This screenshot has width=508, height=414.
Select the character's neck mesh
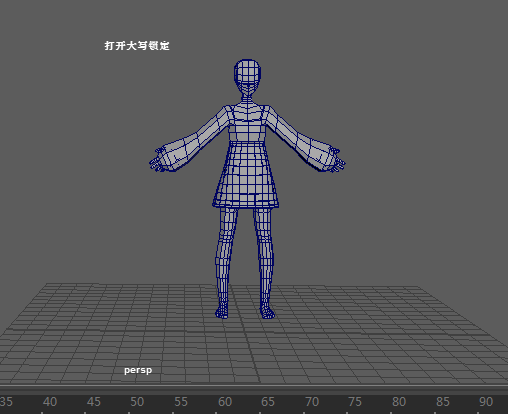click(x=247, y=98)
